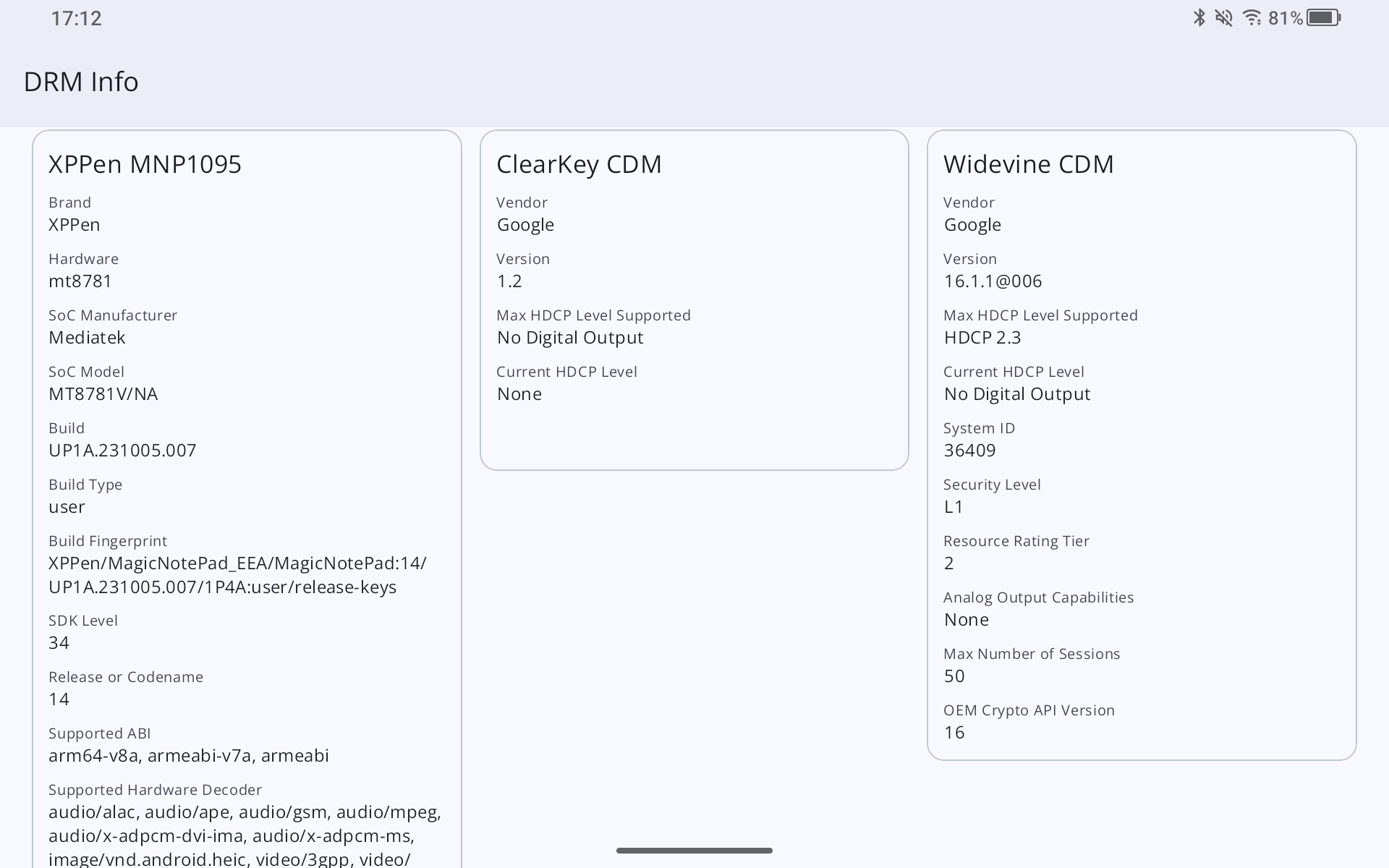
Task: Select Hardware value mt8781
Action: click(x=80, y=281)
